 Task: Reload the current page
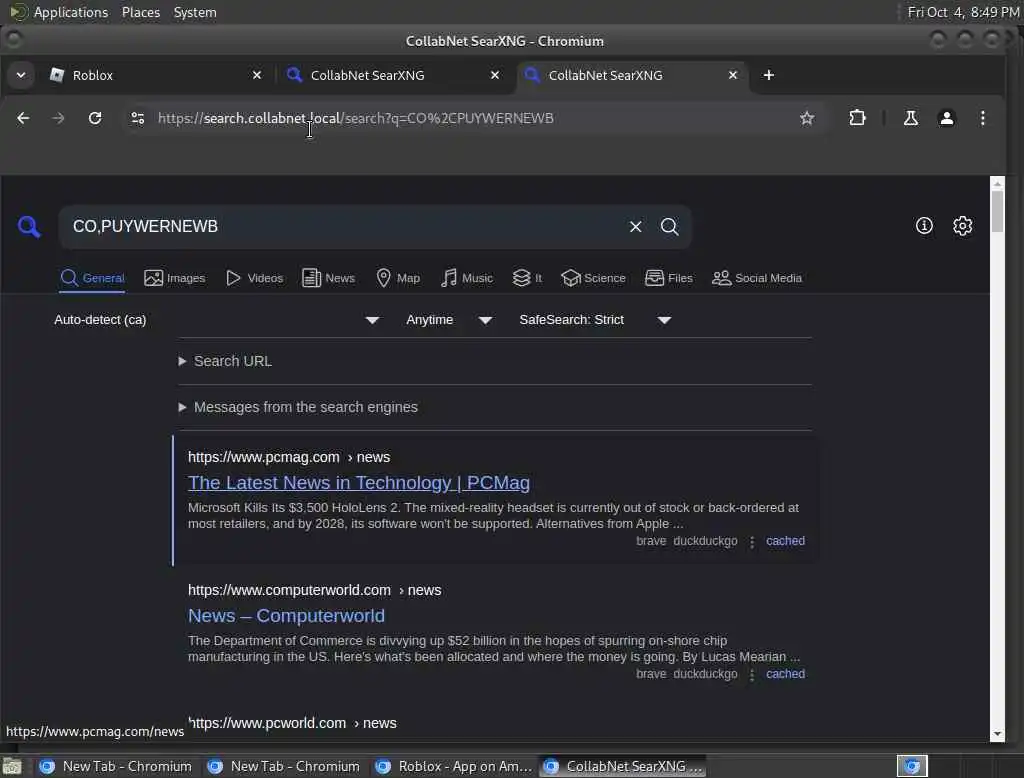[x=95, y=118]
